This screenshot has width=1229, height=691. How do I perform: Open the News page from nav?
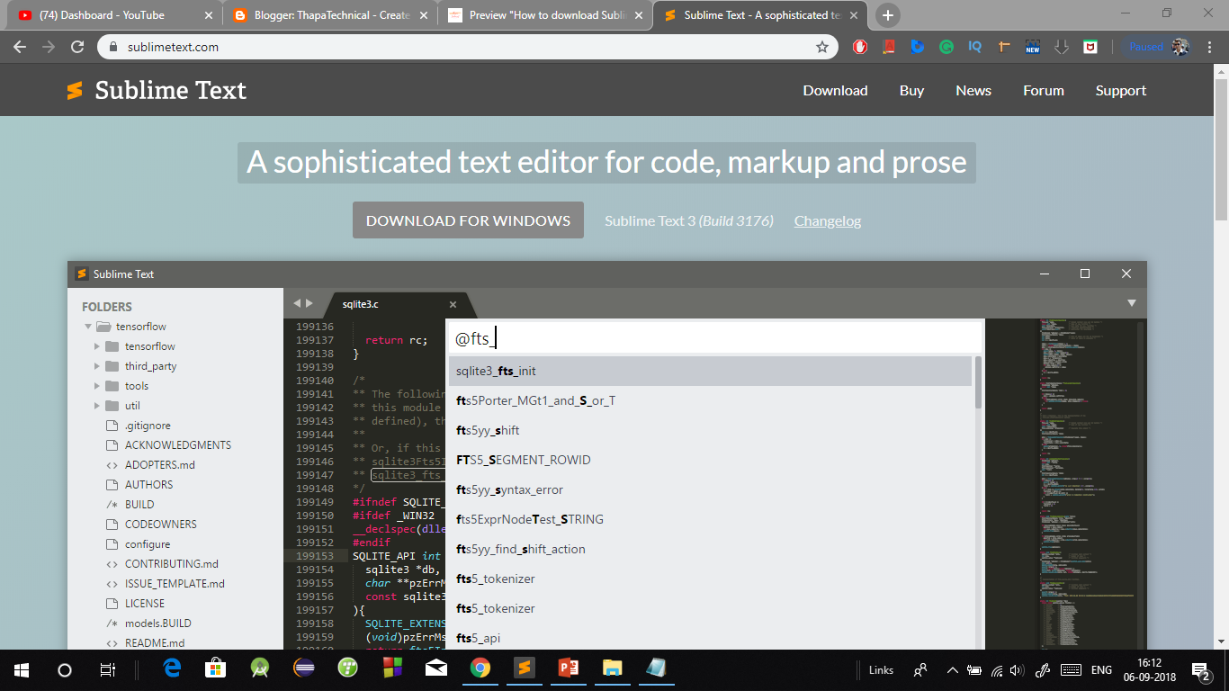point(973,90)
